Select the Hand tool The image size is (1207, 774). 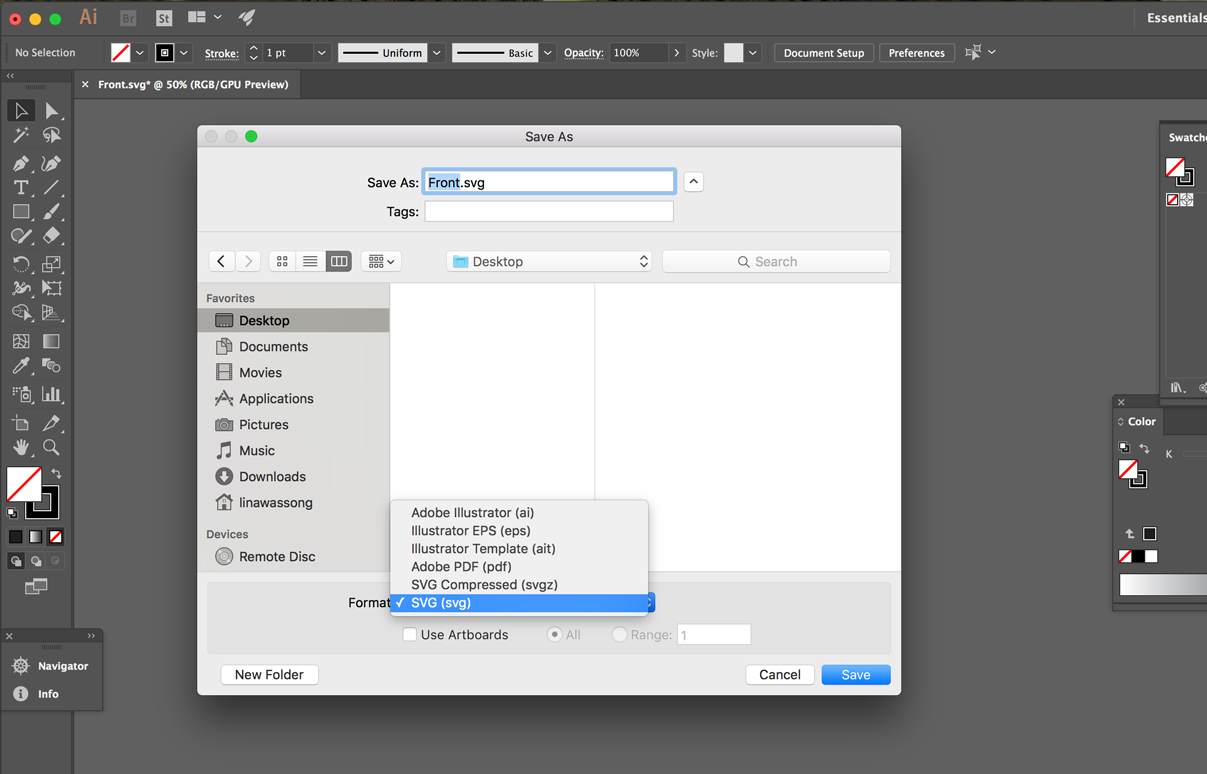click(x=21, y=447)
